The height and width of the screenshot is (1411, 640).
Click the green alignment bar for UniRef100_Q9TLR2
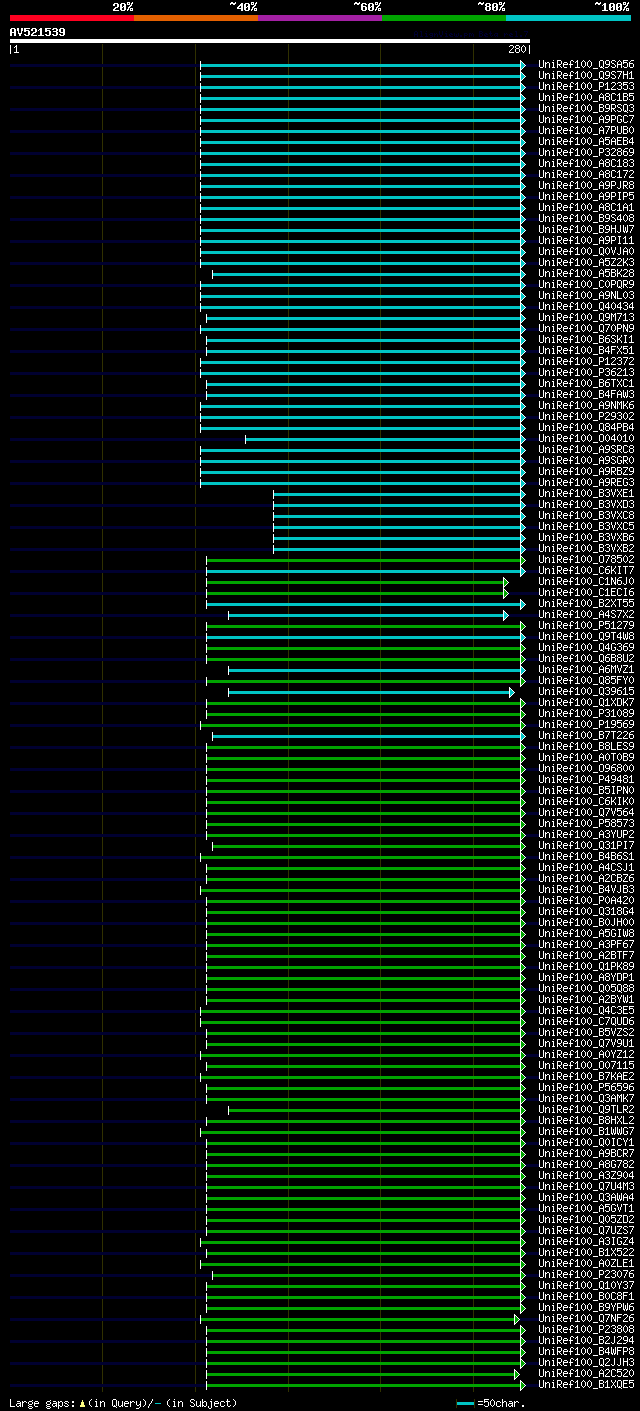point(377,1109)
